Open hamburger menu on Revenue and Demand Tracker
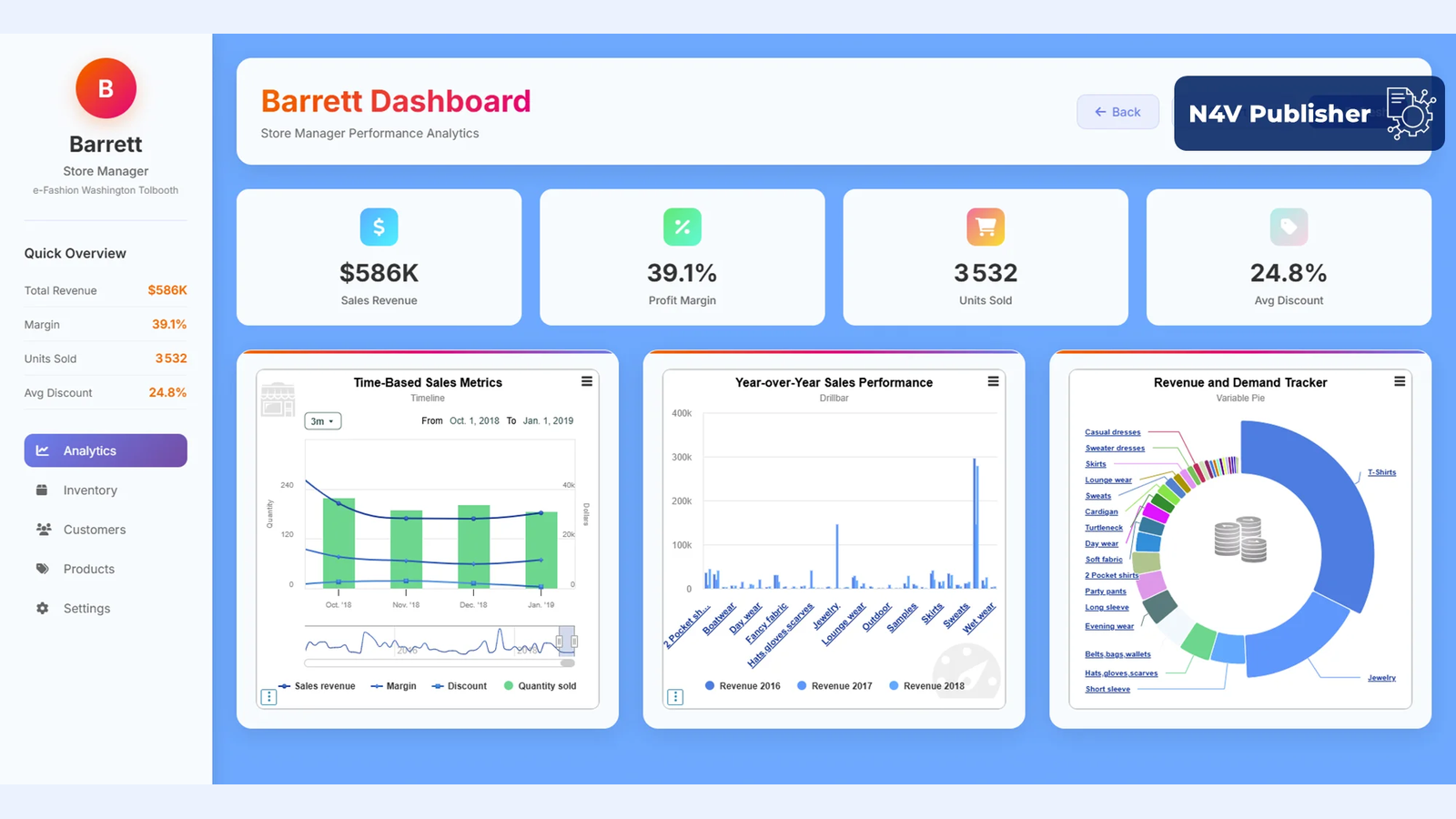This screenshot has height=819, width=1456. (1400, 382)
